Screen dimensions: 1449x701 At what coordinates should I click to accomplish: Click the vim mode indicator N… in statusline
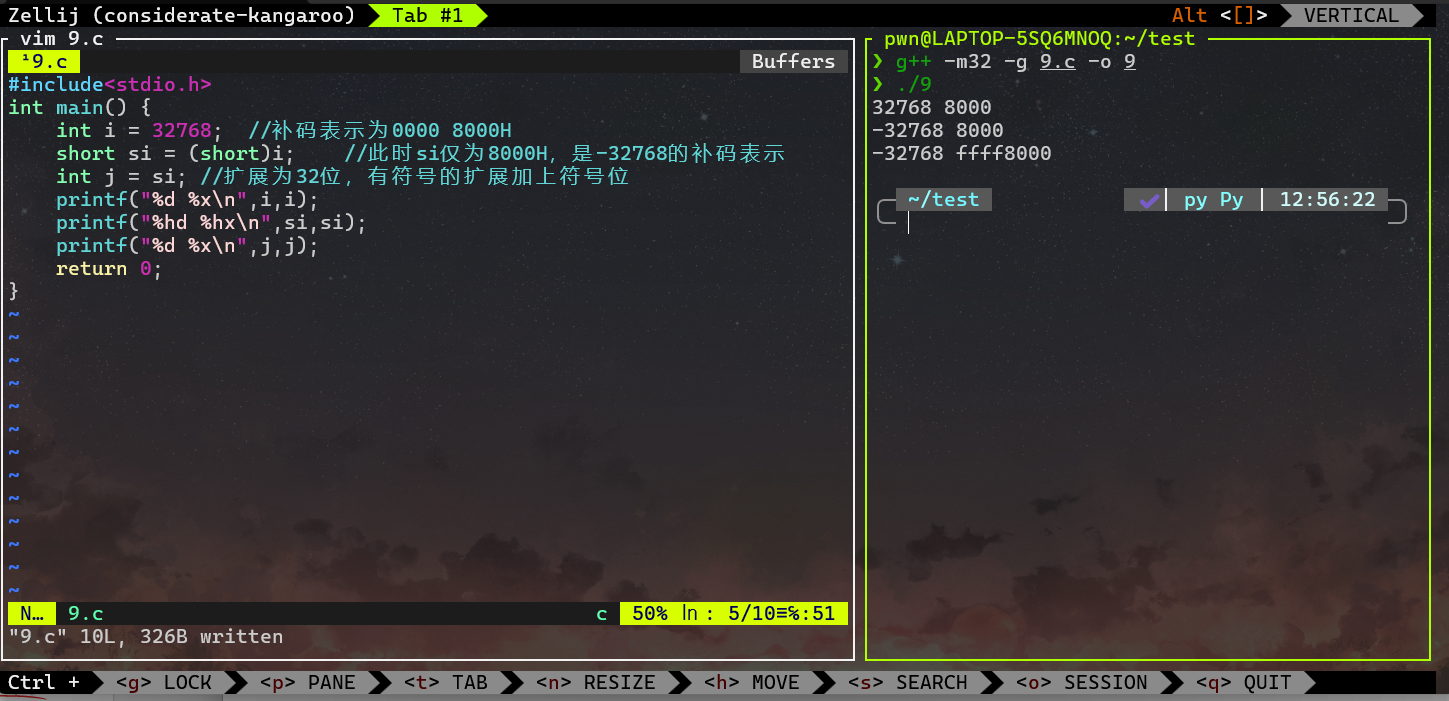31,614
